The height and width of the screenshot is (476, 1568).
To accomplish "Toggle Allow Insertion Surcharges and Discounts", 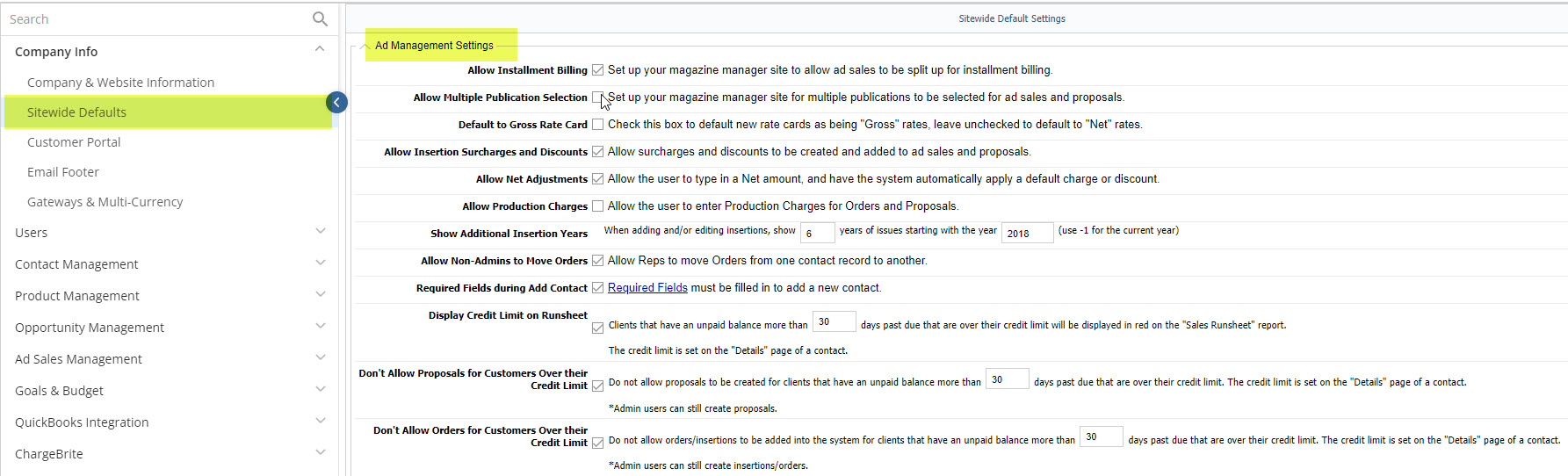I will [597, 152].
